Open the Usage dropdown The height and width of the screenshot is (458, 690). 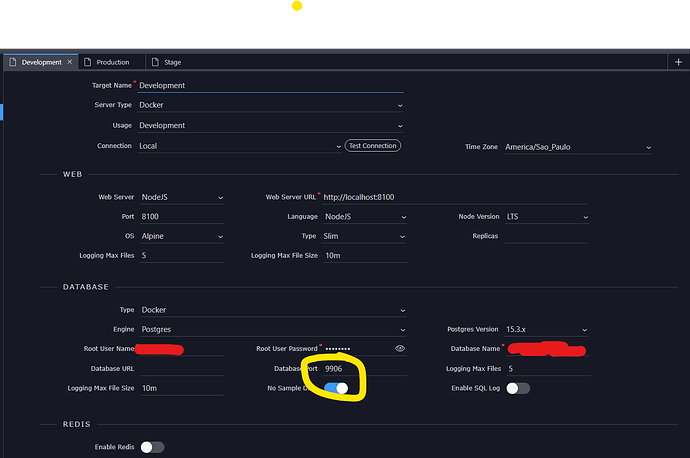271,125
